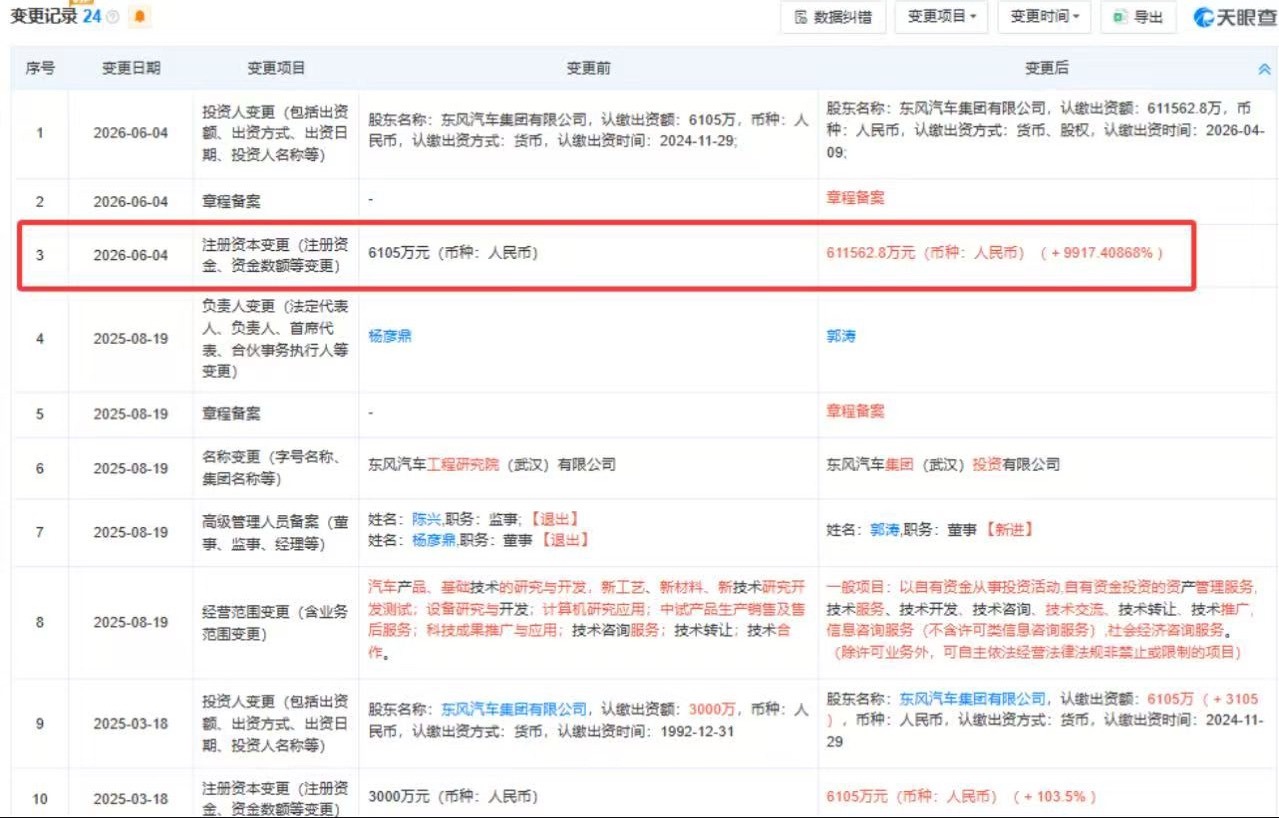Click 3000万元 (币种：人民币) in row 10
This screenshot has height=818, width=1279.
(453, 797)
